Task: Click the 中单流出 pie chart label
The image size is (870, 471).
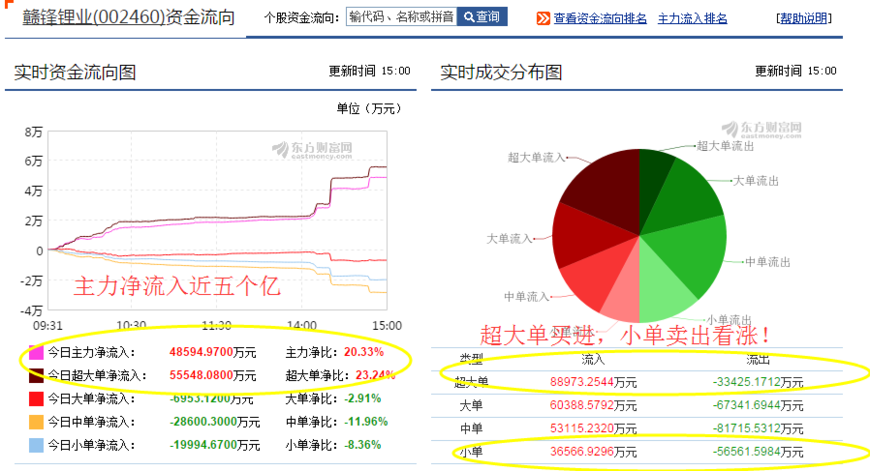Action: coord(767,262)
